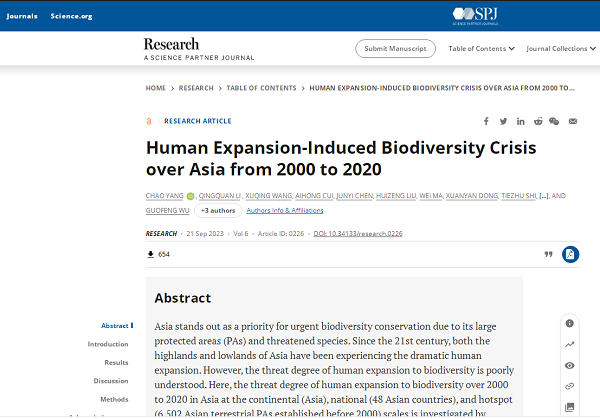Share article on LinkedIn

click(x=521, y=121)
